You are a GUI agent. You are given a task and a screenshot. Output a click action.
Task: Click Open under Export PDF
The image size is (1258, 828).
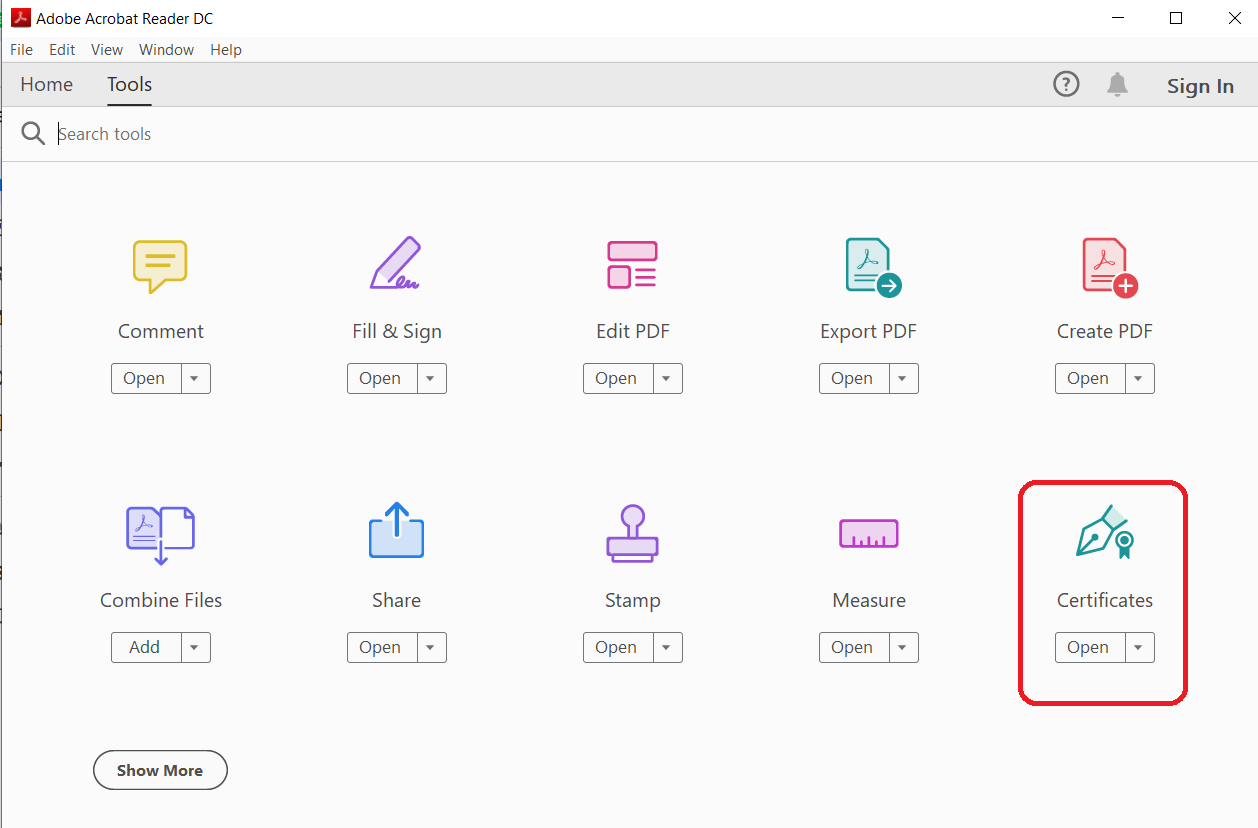pos(853,379)
